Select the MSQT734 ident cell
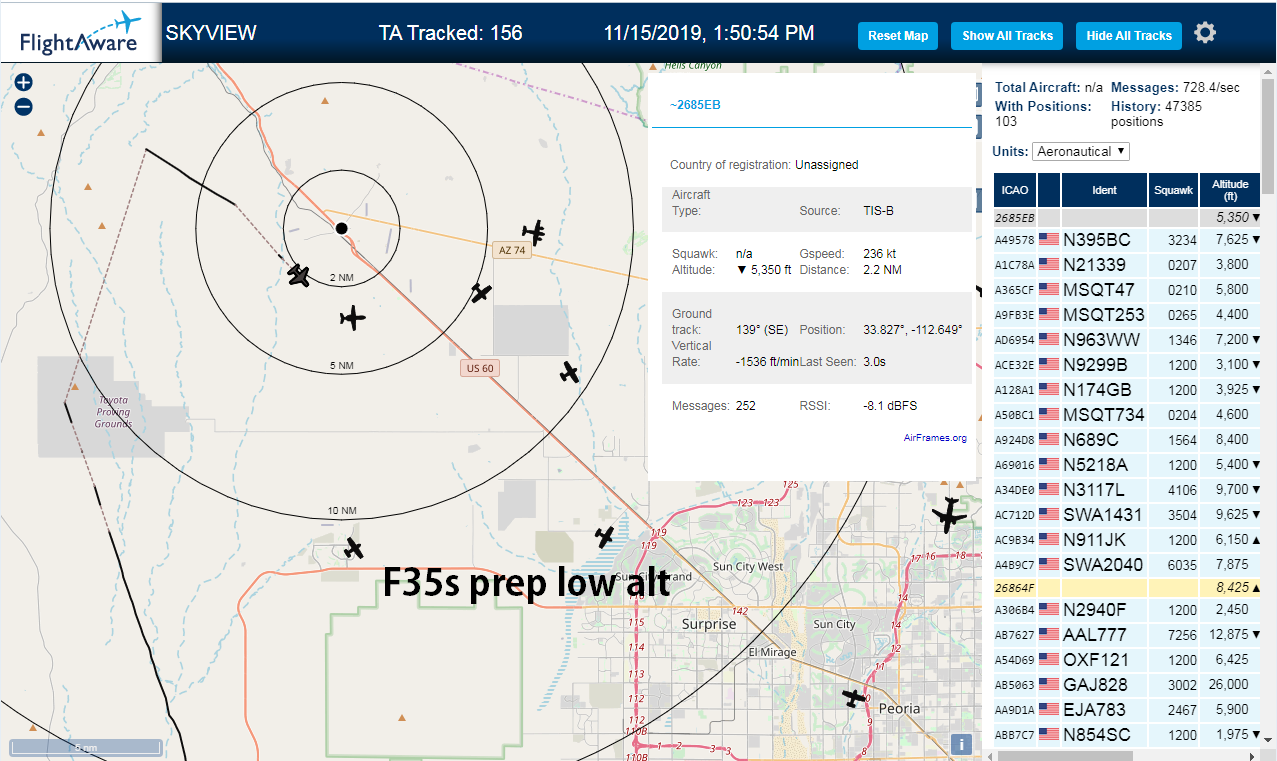 (x=1104, y=414)
